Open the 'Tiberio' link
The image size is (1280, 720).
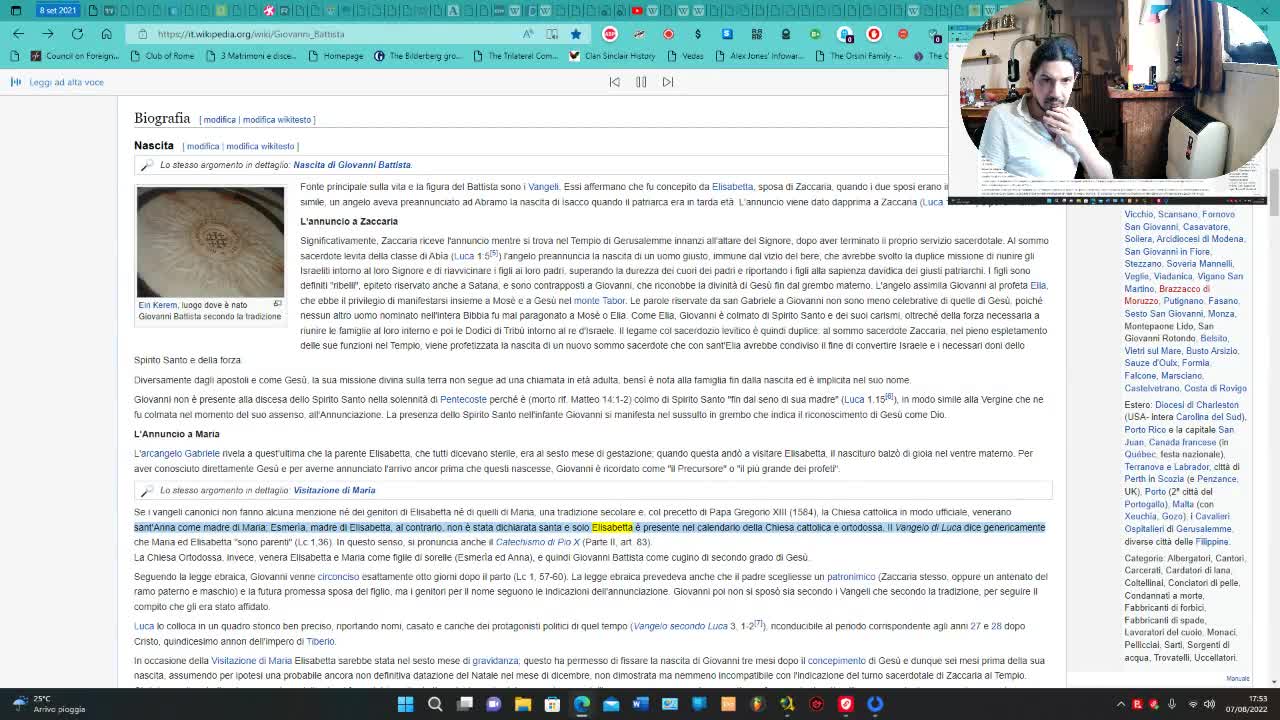click(x=320, y=642)
